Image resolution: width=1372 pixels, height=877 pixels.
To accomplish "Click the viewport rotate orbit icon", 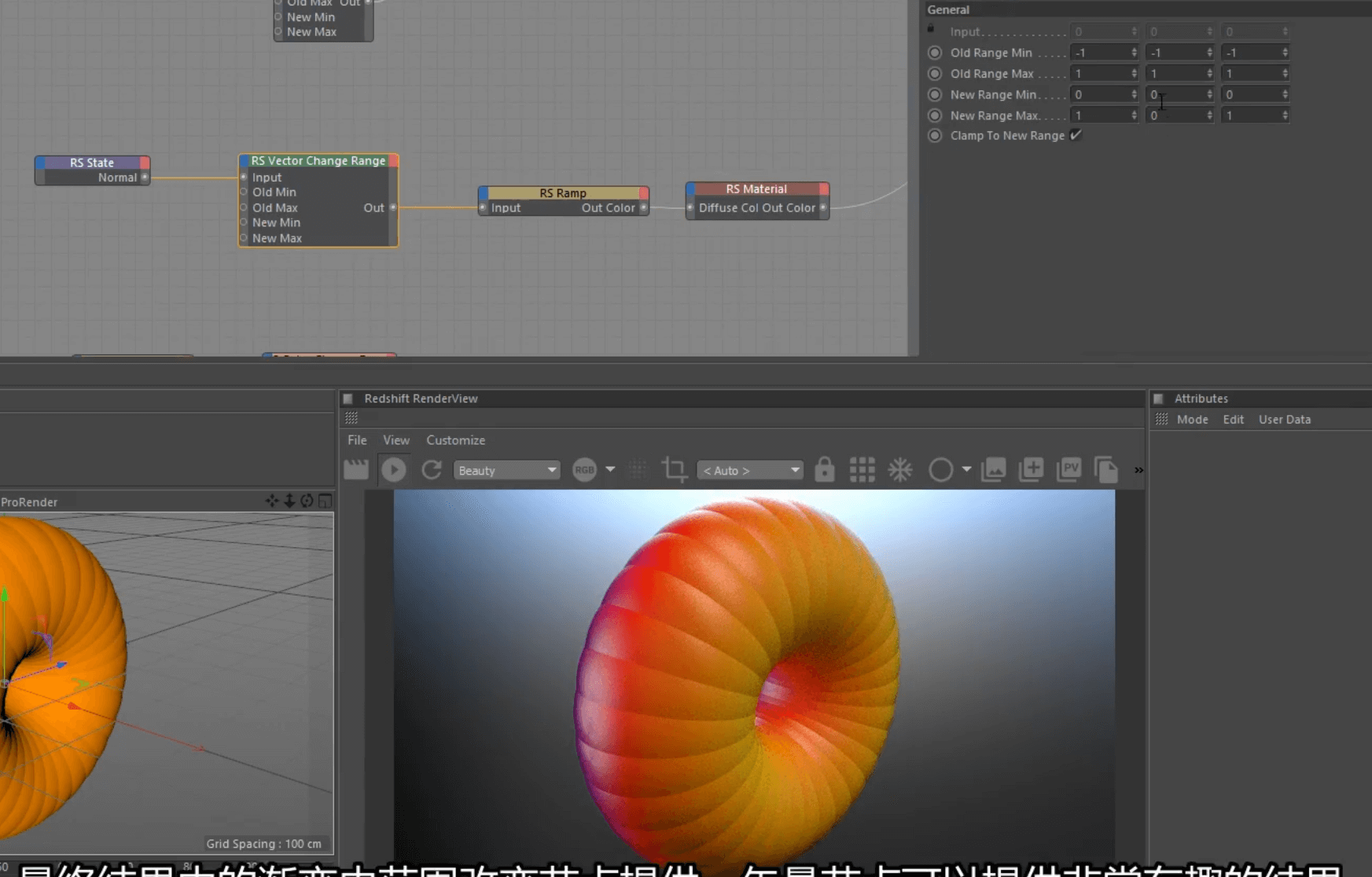I will point(307,501).
